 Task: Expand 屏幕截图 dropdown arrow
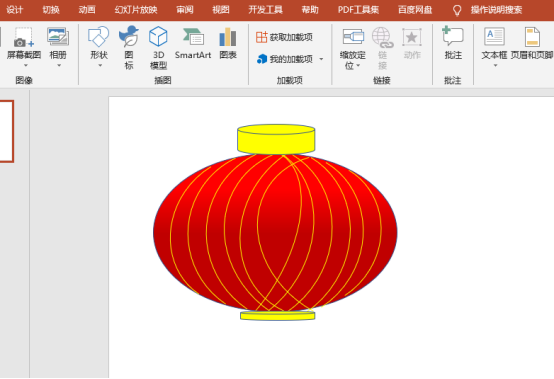(x=25, y=65)
